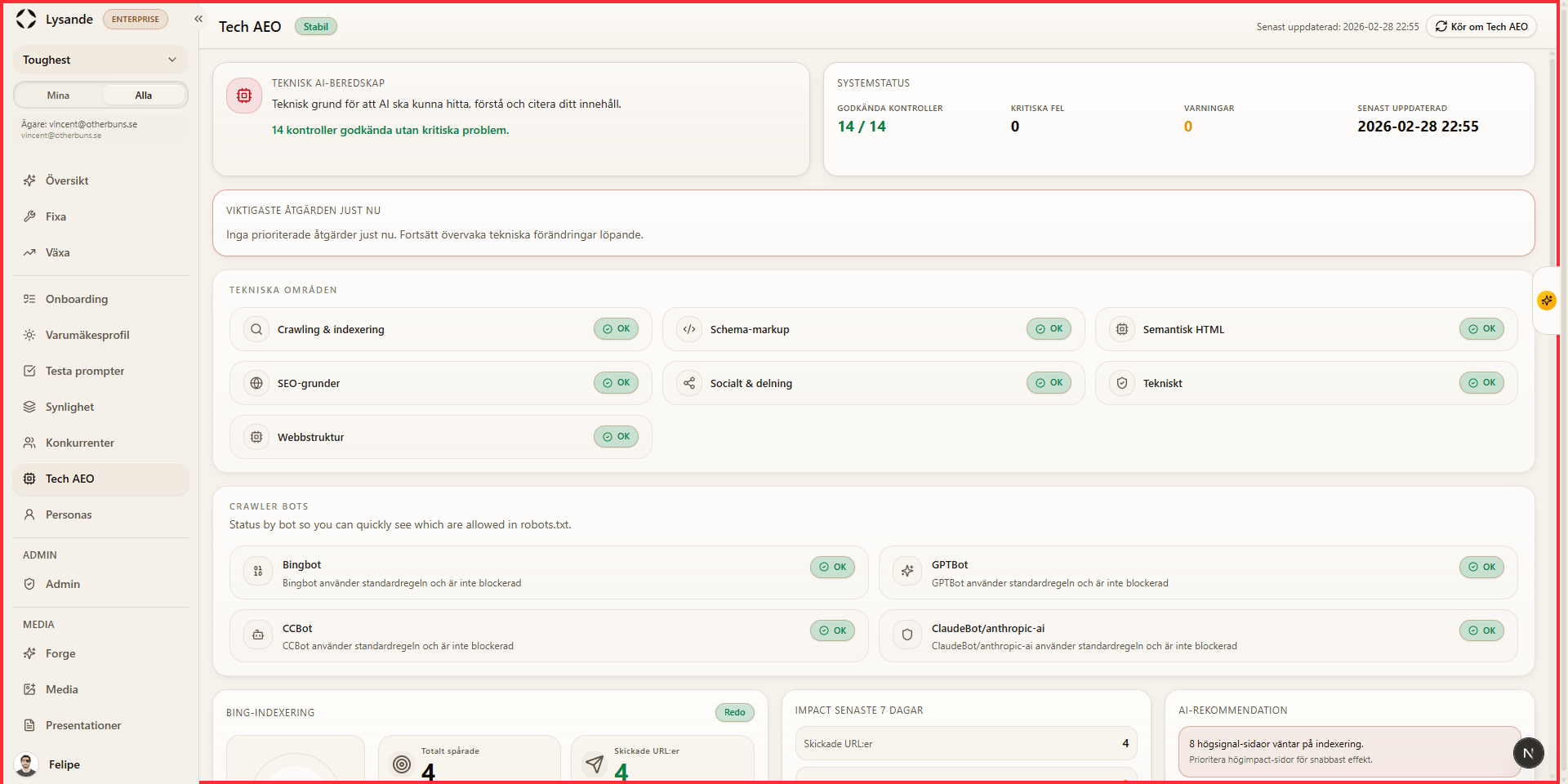Click the 14 / 14 godkända kontroller value

click(x=862, y=127)
